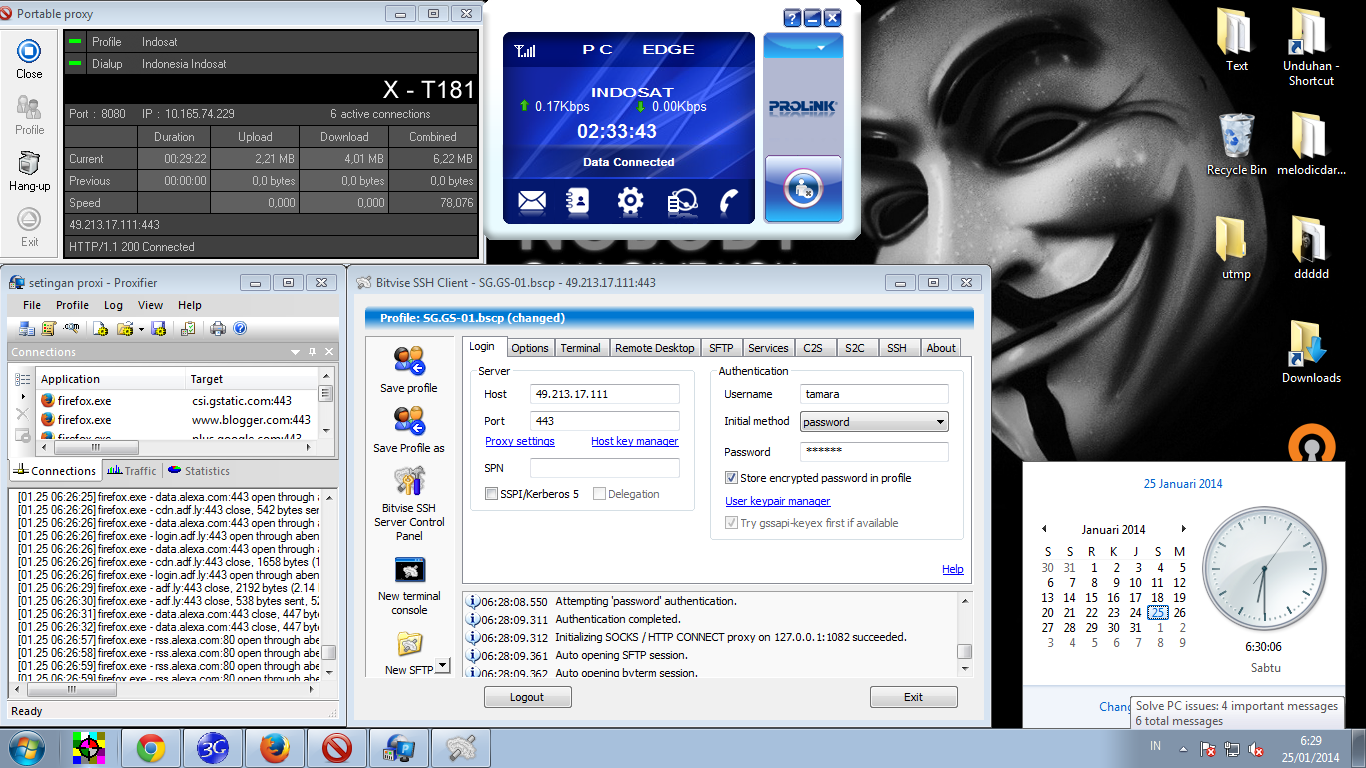Image resolution: width=1366 pixels, height=768 pixels.
Task: Click the Exit icon in Portable proxy
Action: [x=29, y=219]
